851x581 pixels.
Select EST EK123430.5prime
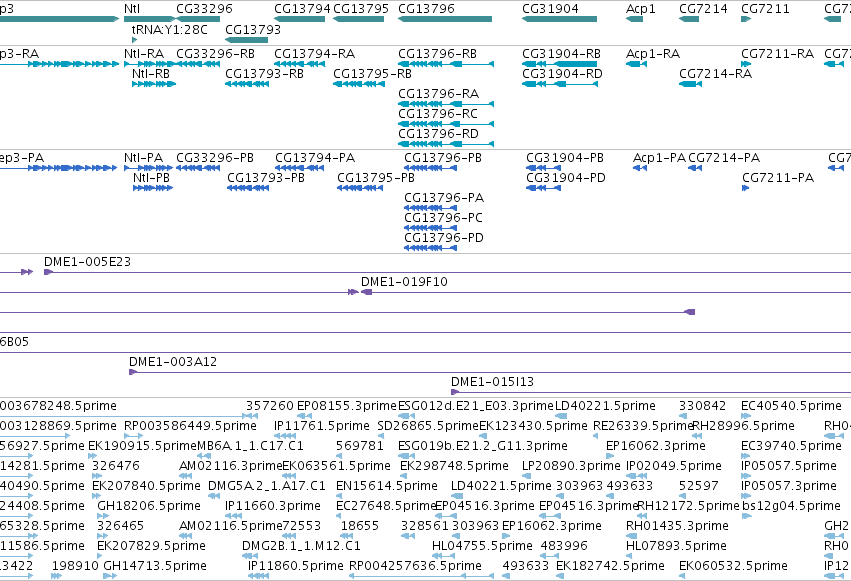click(x=533, y=426)
